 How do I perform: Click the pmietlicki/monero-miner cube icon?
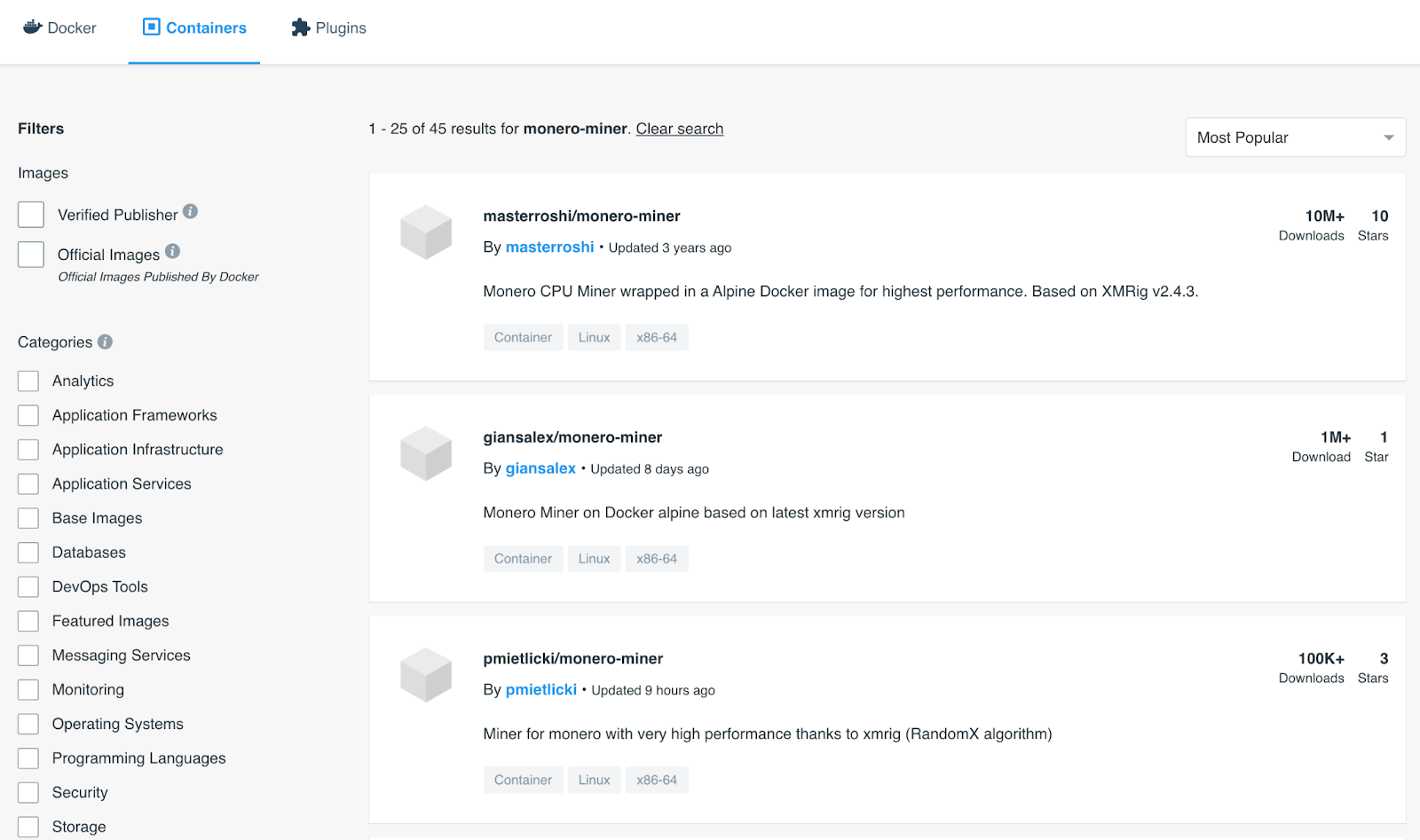point(426,675)
